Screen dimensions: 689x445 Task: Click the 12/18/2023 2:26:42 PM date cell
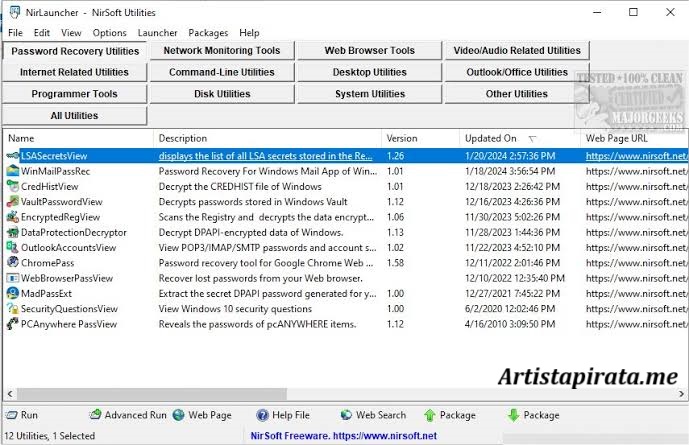(512, 186)
